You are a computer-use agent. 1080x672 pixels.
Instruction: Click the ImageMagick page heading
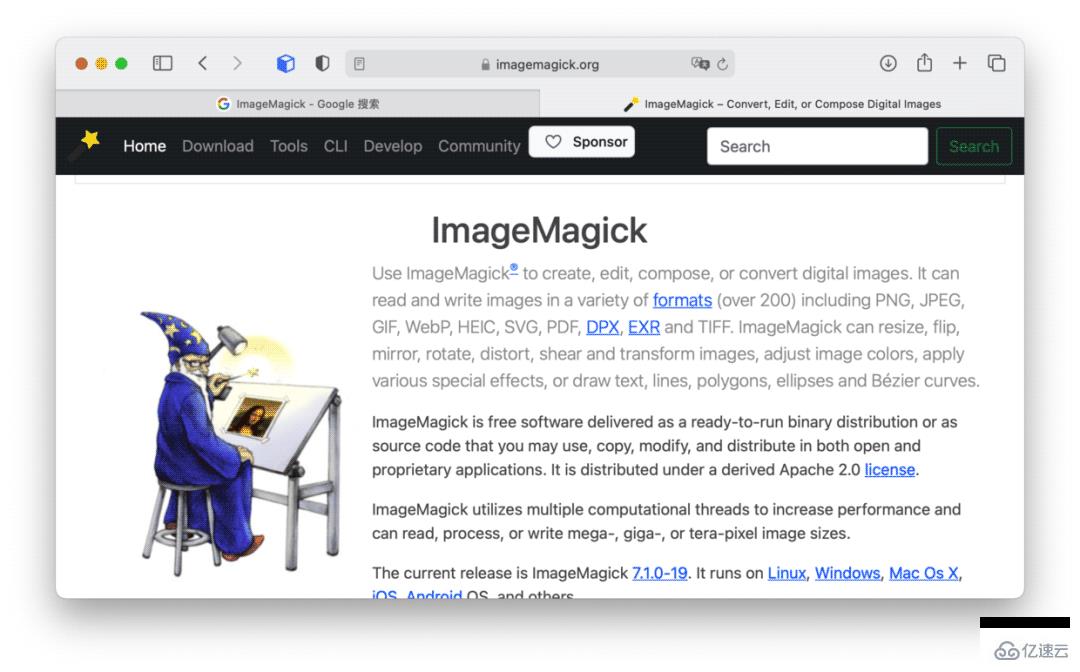[539, 230]
